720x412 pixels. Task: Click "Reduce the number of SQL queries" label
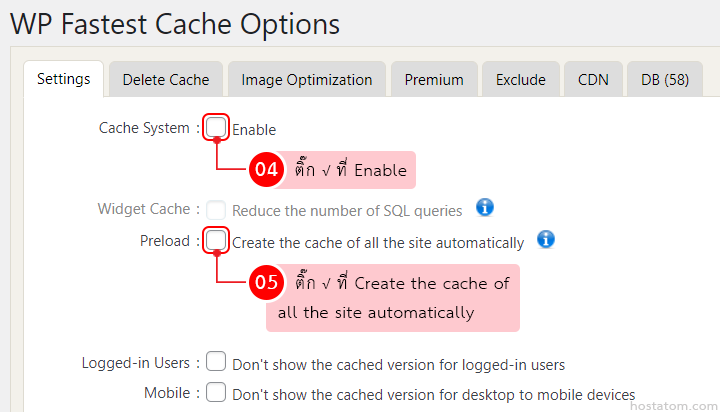coord(347,211)
